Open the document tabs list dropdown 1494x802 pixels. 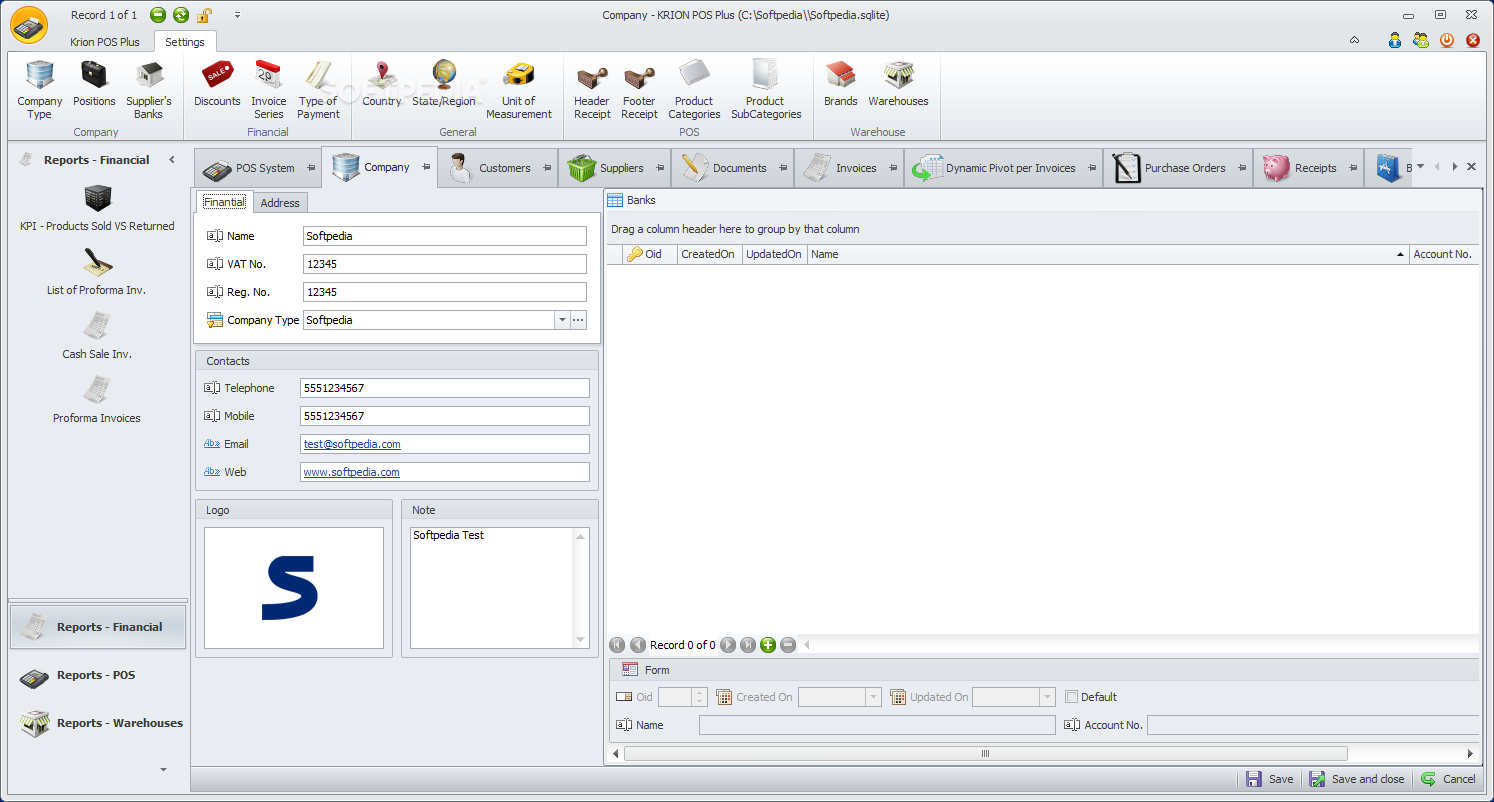coord(1420,167)
